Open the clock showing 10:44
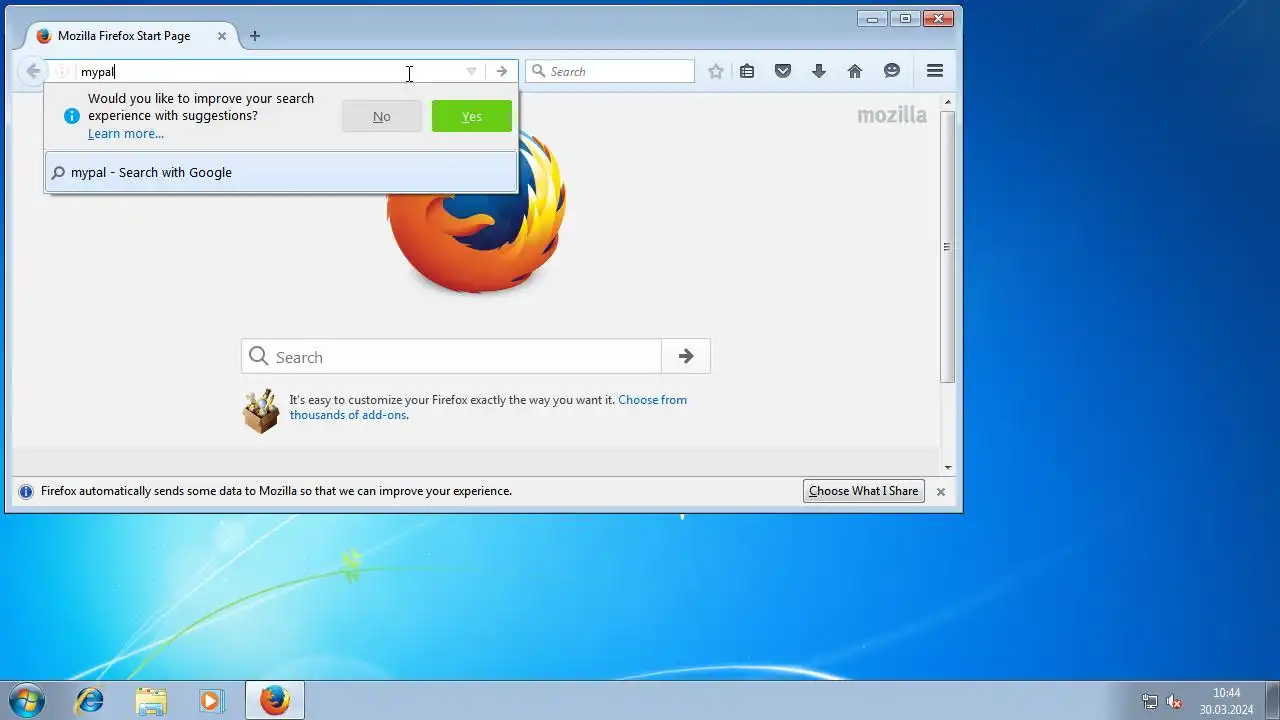The width and height of the screenshot is (1280, 720). coord(1227,701)
